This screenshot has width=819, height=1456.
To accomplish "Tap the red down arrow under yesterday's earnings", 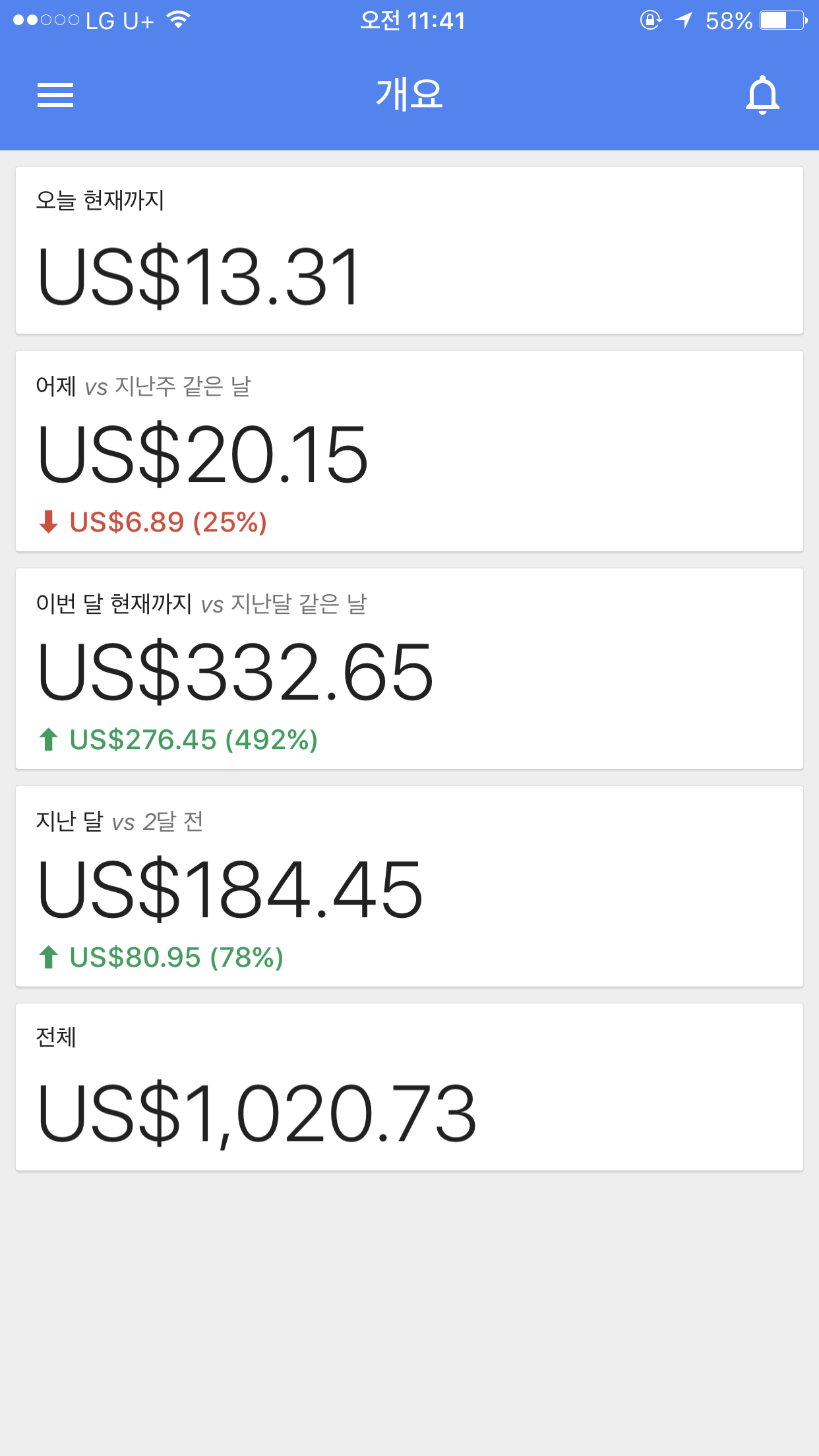I will click(48, 522).
